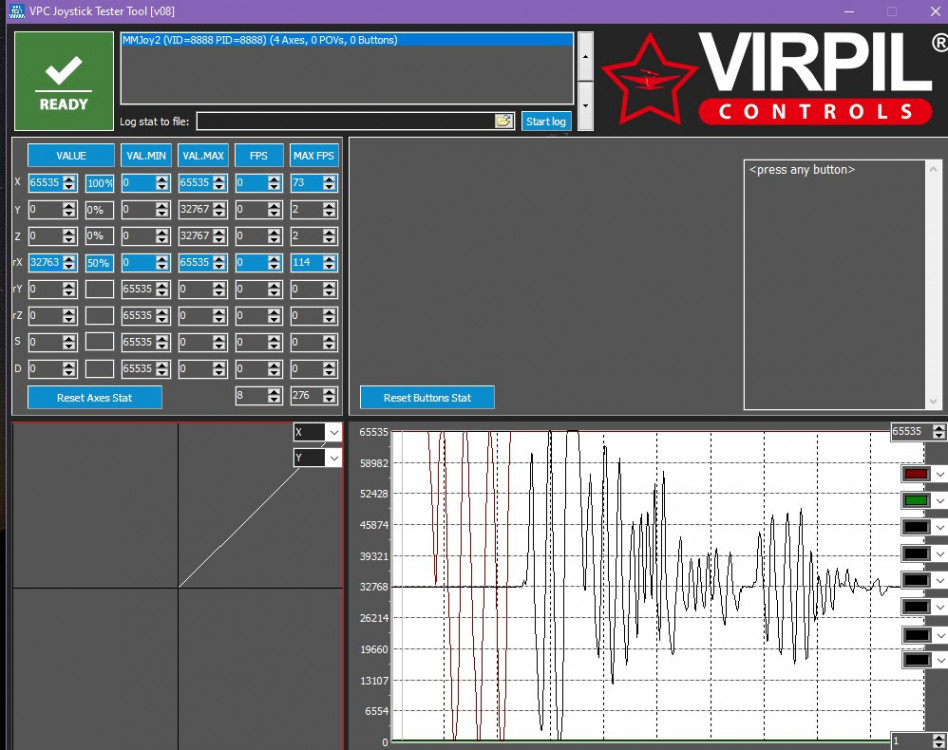Viewport: 948px width, 750px height.
Task: Click the MAX FPS column header
Action: click(x=314, y=156)
